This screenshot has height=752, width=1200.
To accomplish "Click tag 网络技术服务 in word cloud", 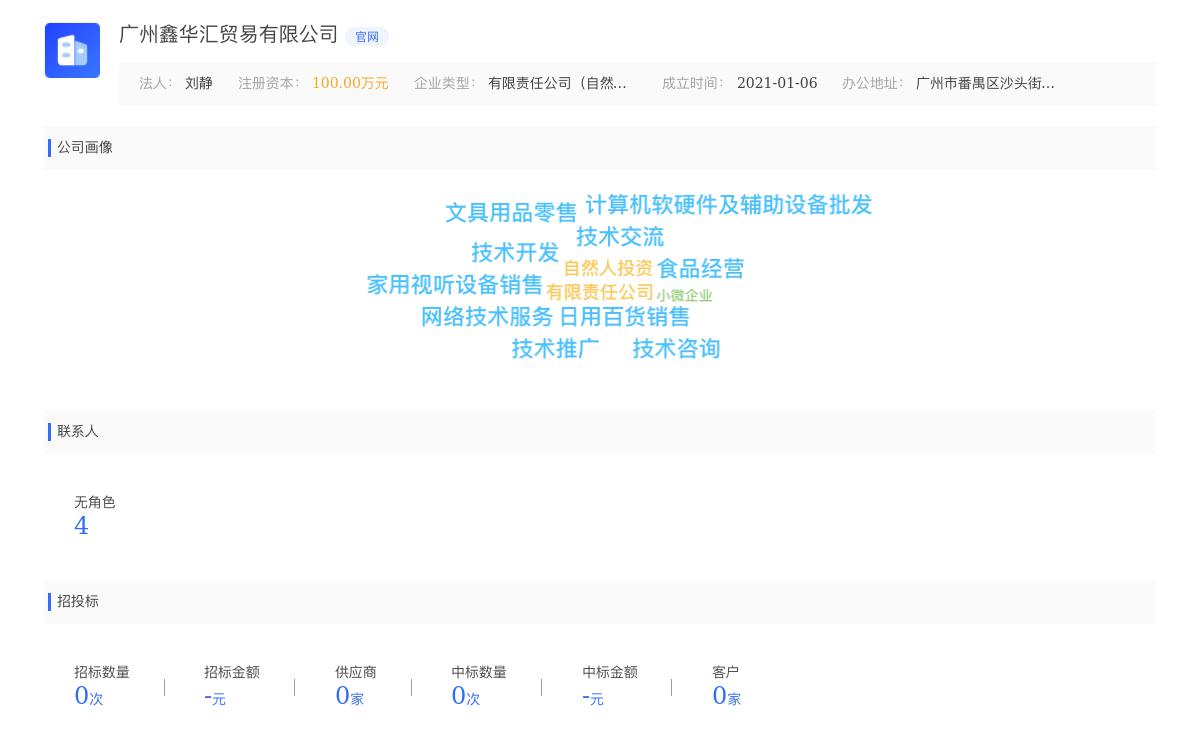I will tap(487, 317).
